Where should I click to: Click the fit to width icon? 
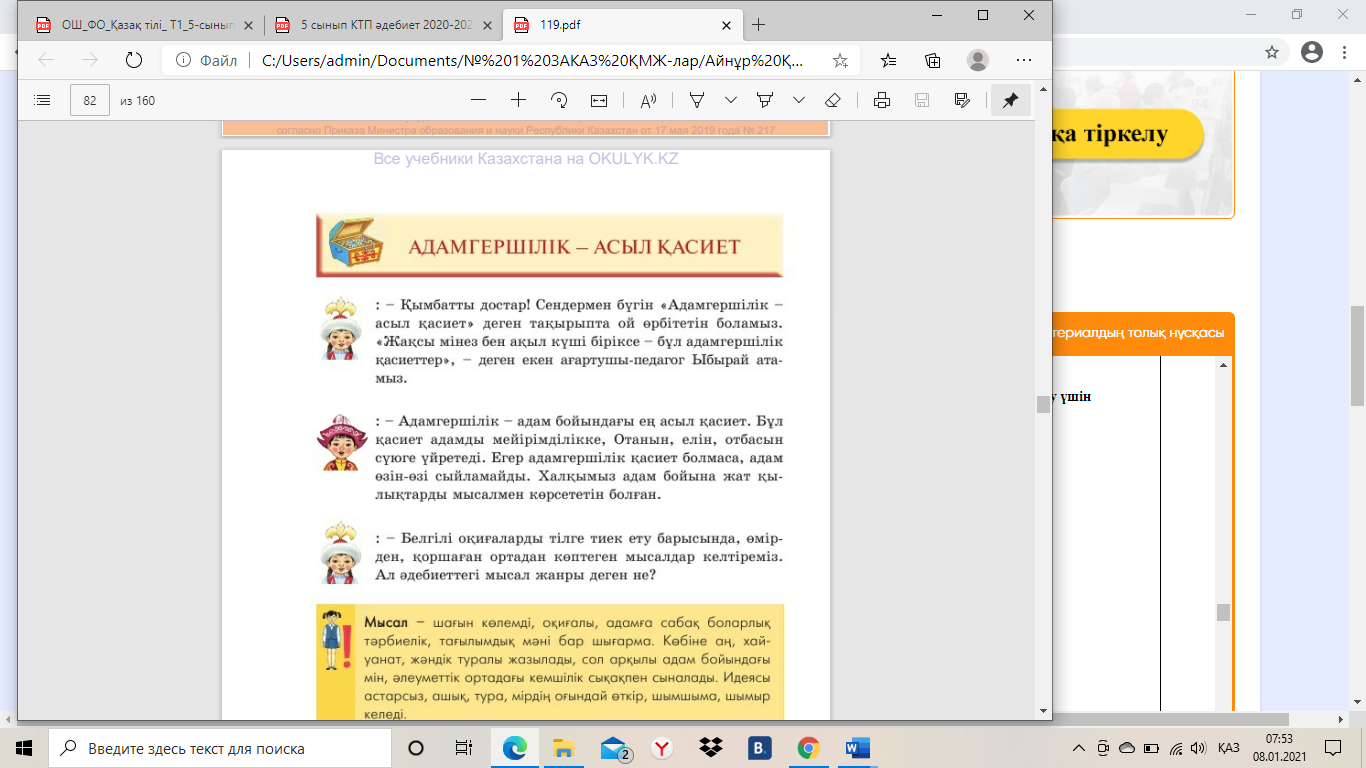[x=599, y=100]
